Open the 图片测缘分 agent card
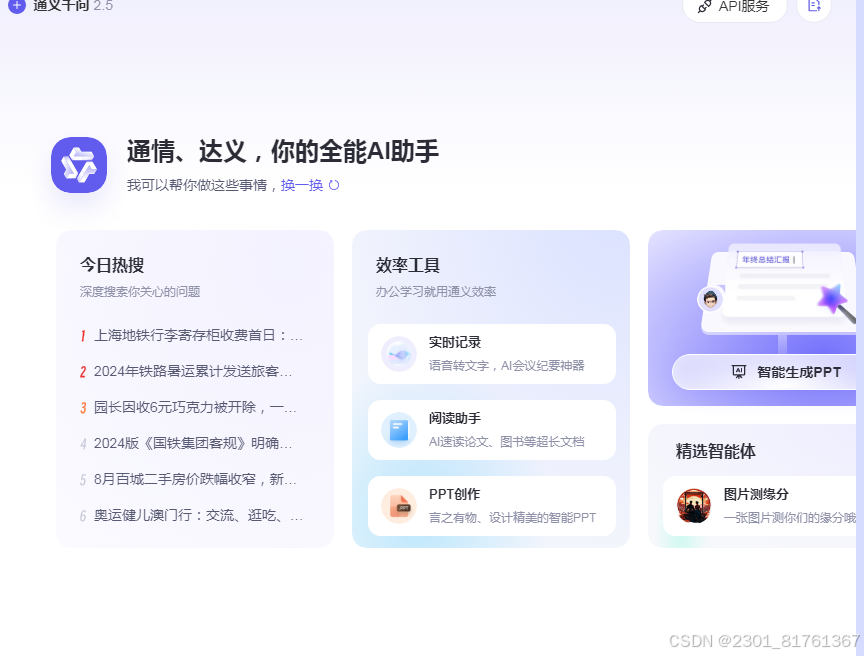Viewport: 864px width, 656px height. 760,506
